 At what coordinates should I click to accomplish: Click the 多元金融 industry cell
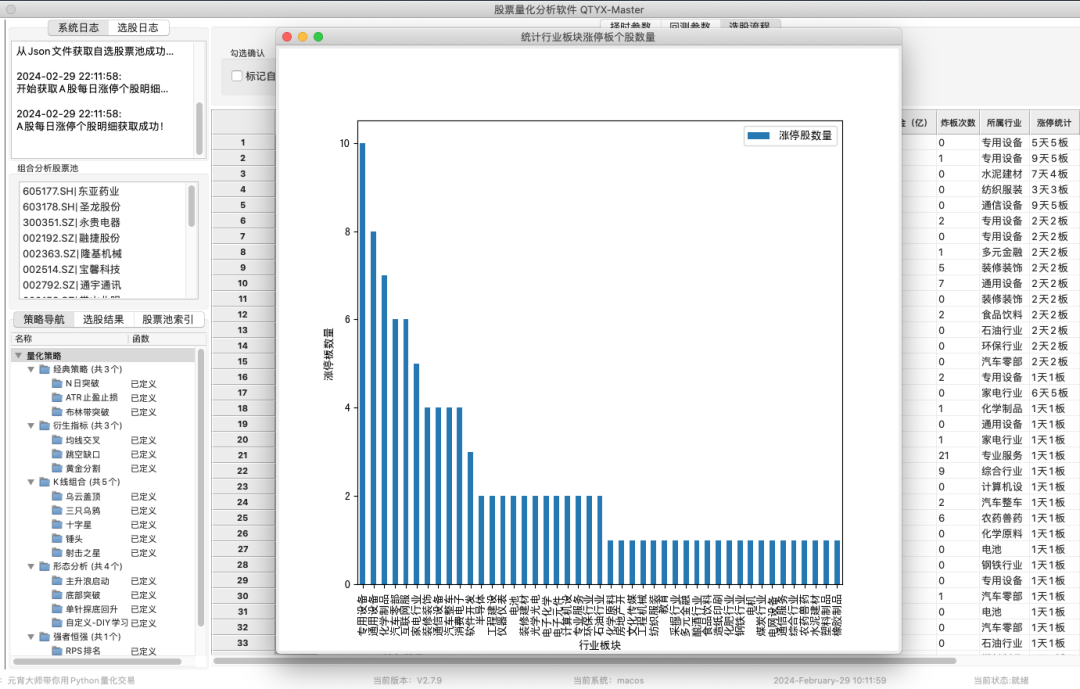pos(1002,252)
